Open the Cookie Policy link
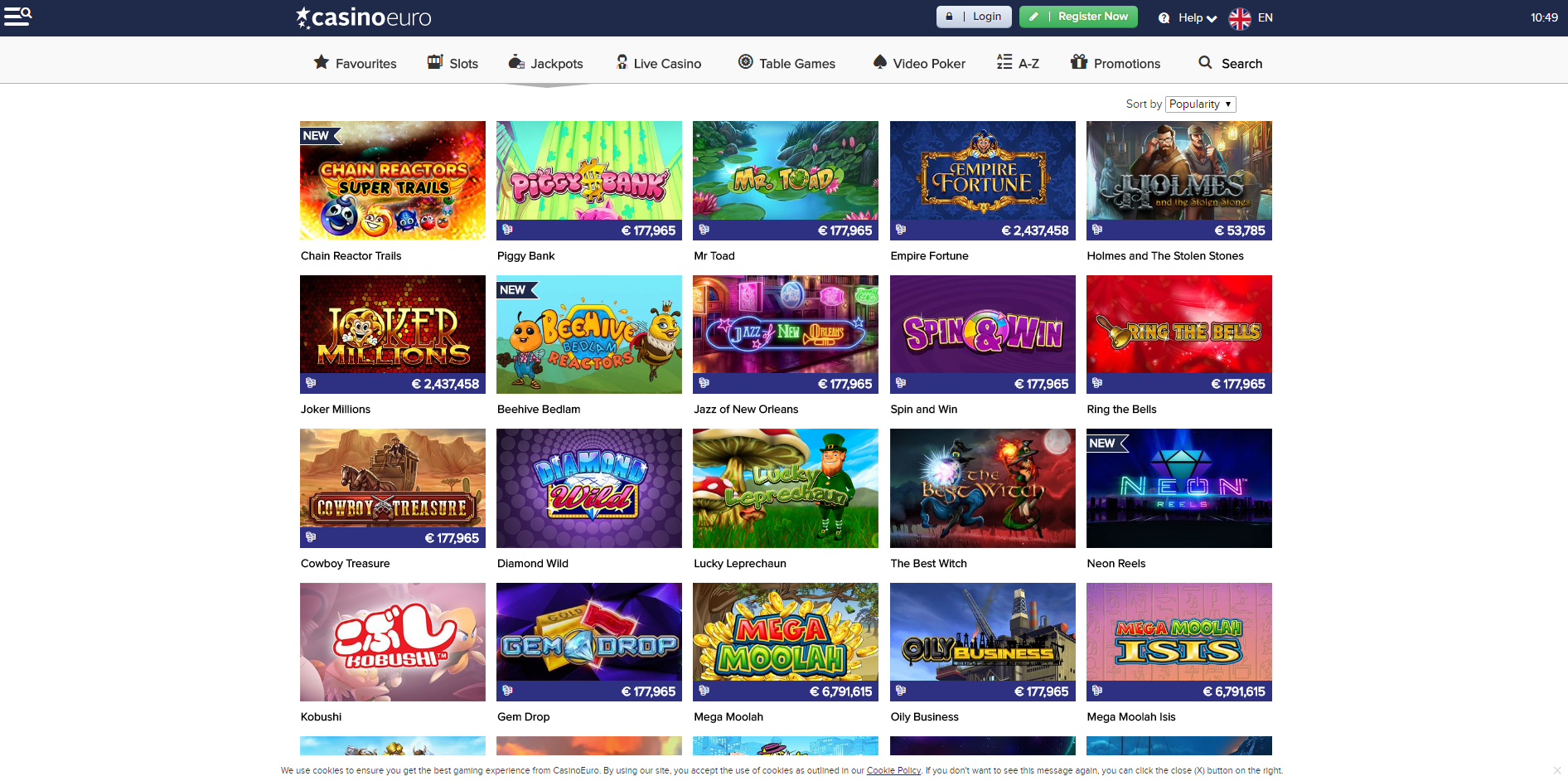Image resolution: width=1568 pixels, height=781 pixels. pyautogui.click(x=893, y=770)
